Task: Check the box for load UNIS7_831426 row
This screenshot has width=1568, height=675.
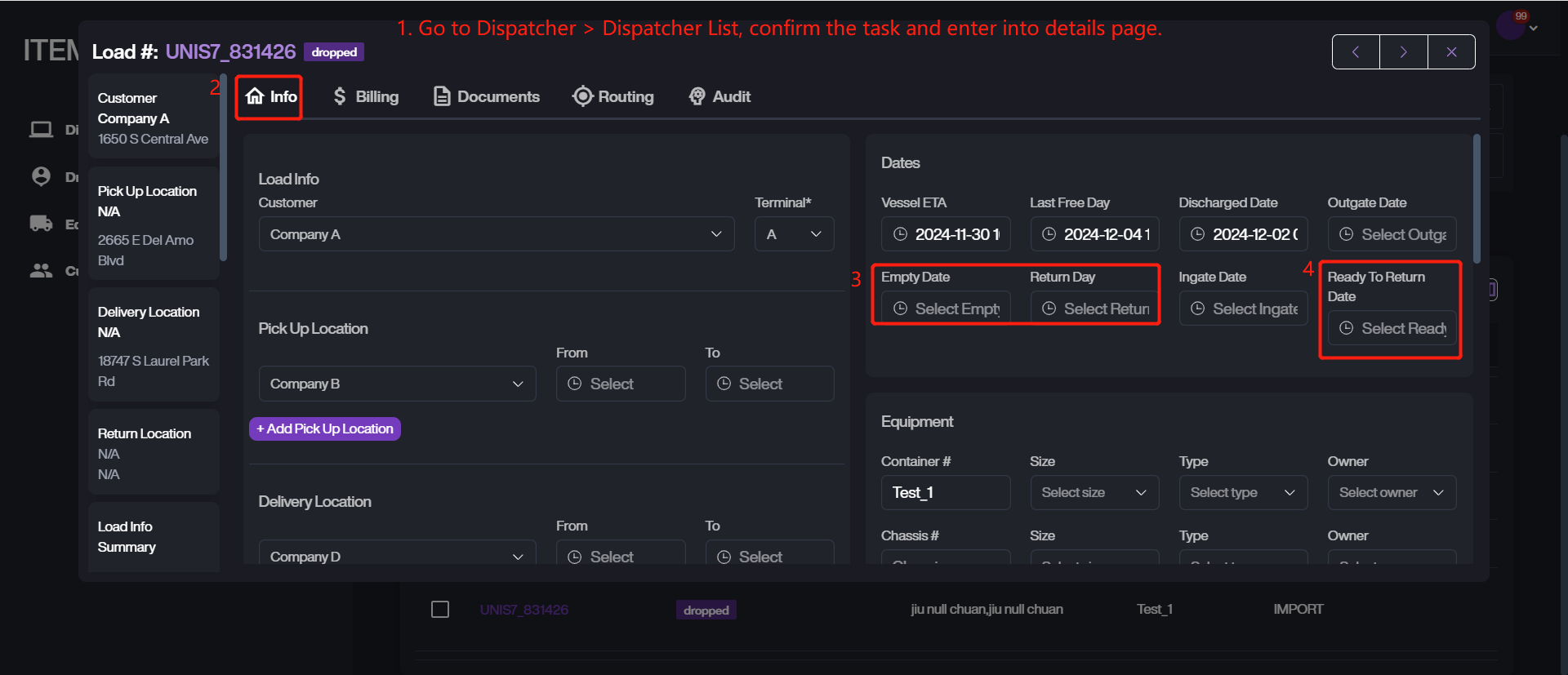Action: pos(440,610)
